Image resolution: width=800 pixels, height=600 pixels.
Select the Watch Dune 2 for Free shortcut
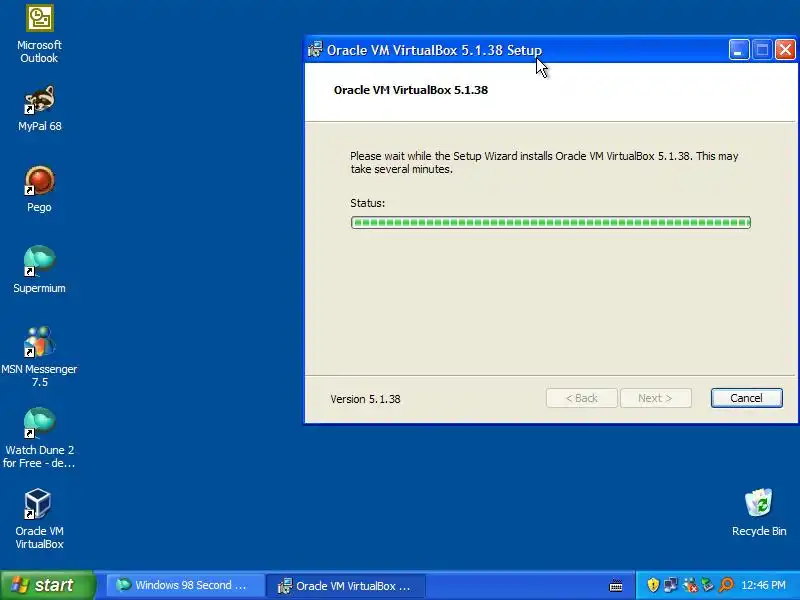tap(39, 423)
